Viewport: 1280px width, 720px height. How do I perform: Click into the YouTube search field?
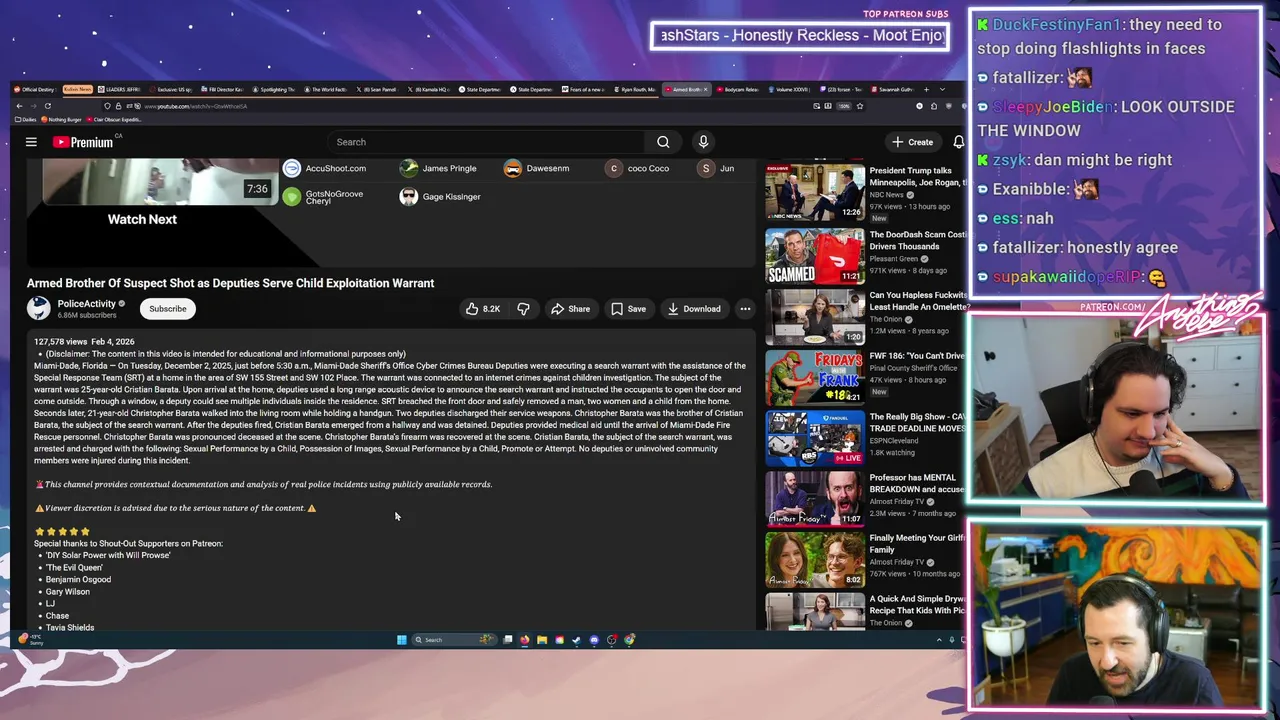(x=488, y=142)
